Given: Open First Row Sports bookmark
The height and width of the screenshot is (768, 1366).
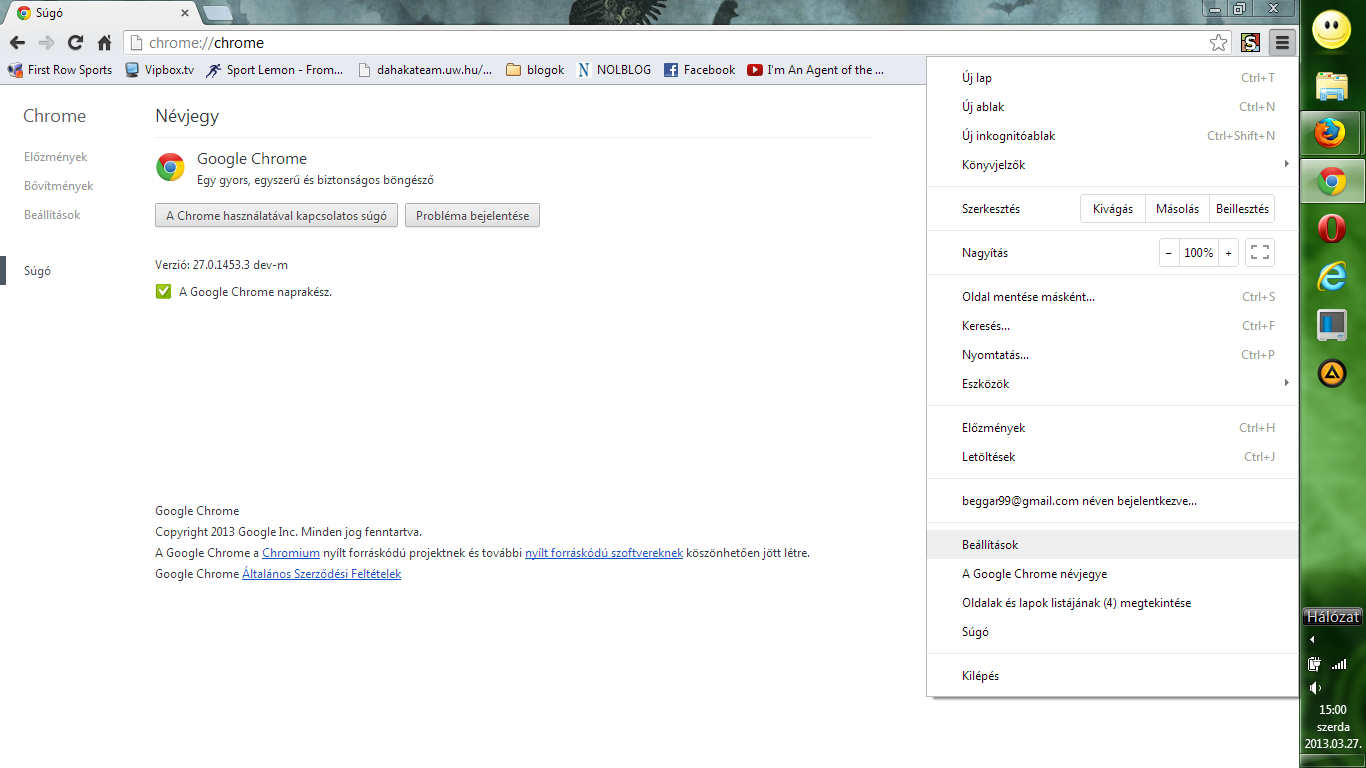Looking at the screenshot, I should tap(60, 70).
